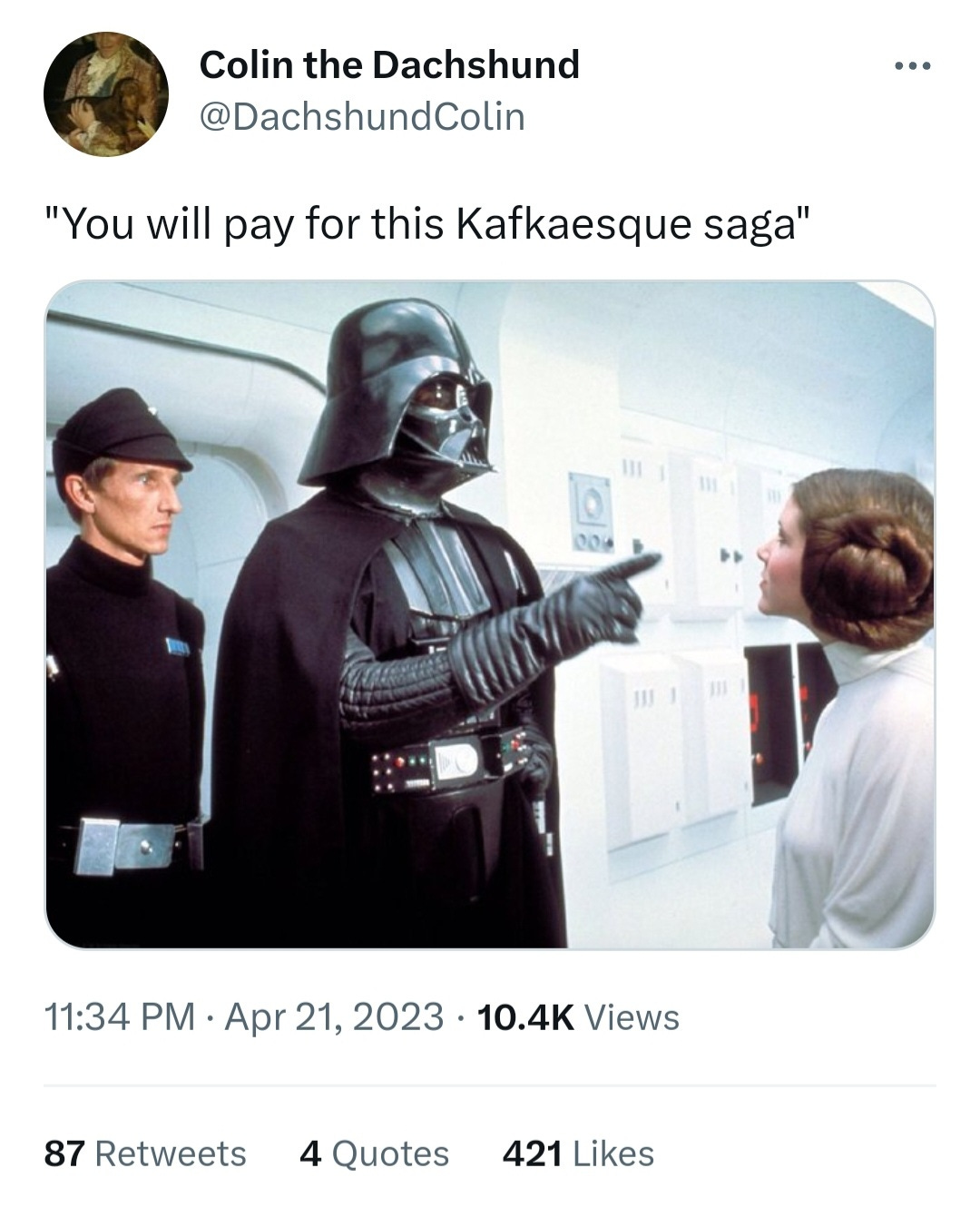
Task: Open the attached Star Wars photo
Action: (x=490, y=614)
